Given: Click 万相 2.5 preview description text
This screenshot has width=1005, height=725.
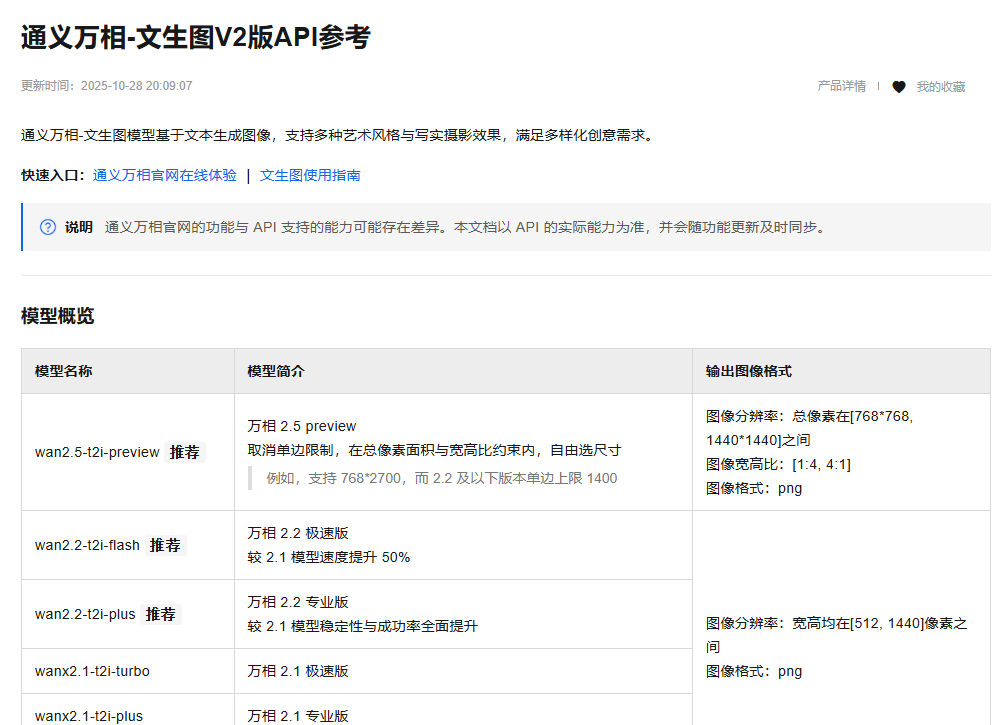Looking at the screenshot, I should click(x=302, y=426).
